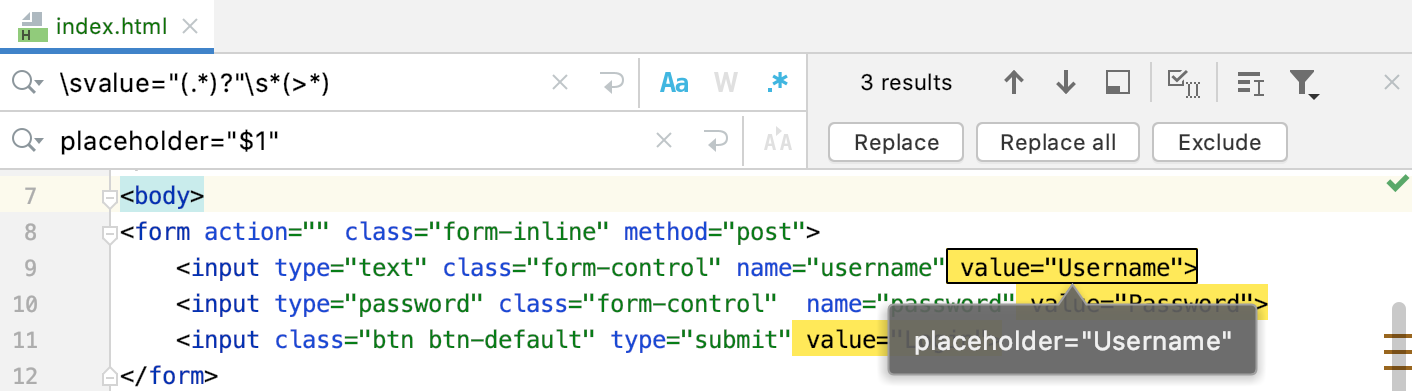Close the find and replace bar

click(1390, 83)
